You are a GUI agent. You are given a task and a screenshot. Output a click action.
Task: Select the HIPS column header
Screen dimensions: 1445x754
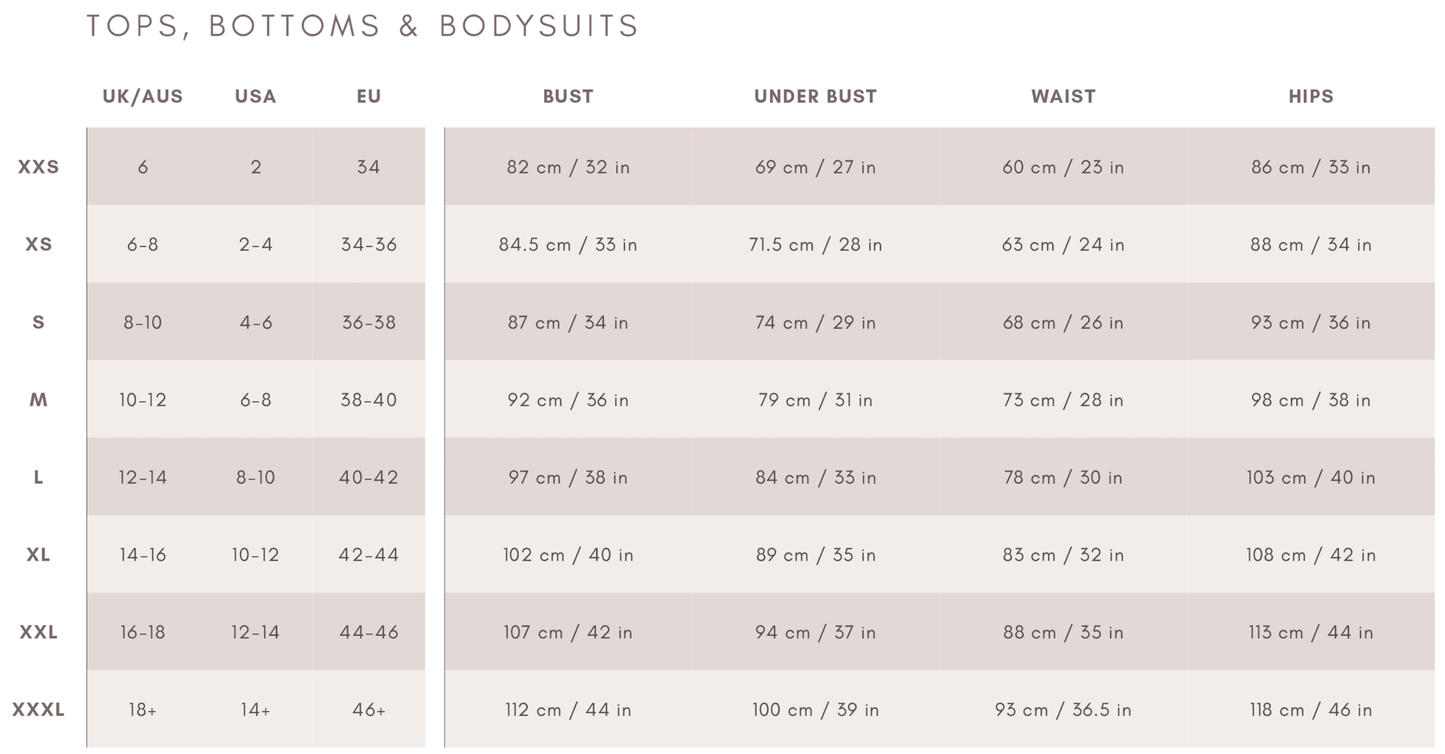[x=1311, y=97]
